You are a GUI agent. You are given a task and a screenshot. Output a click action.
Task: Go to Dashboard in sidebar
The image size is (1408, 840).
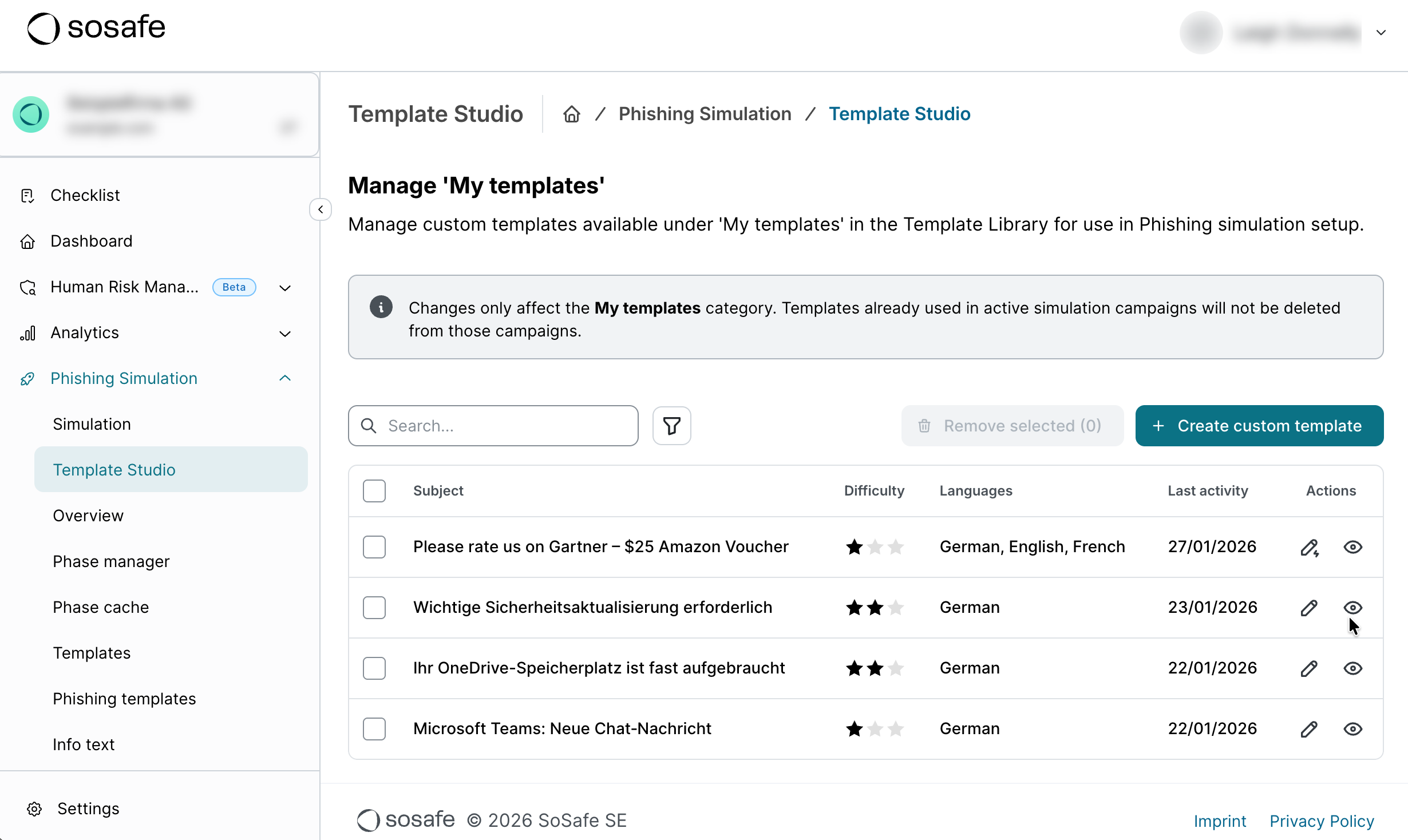click(92, 241)
